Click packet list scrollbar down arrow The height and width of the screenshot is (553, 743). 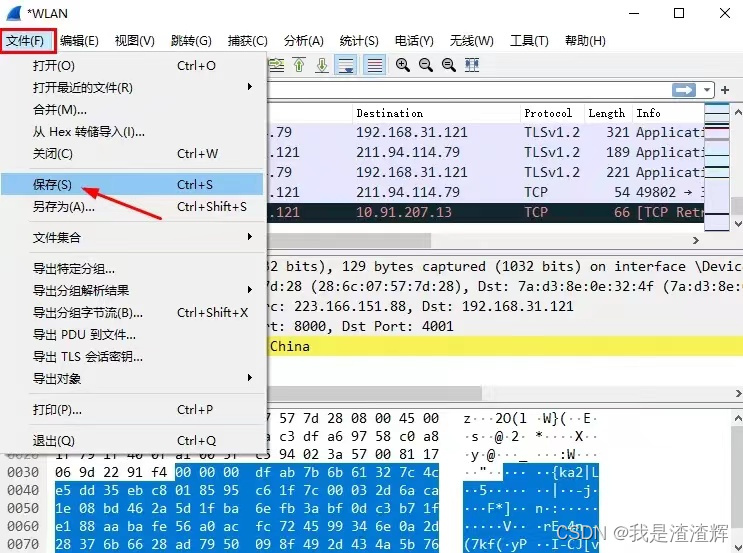coord(737,224)
